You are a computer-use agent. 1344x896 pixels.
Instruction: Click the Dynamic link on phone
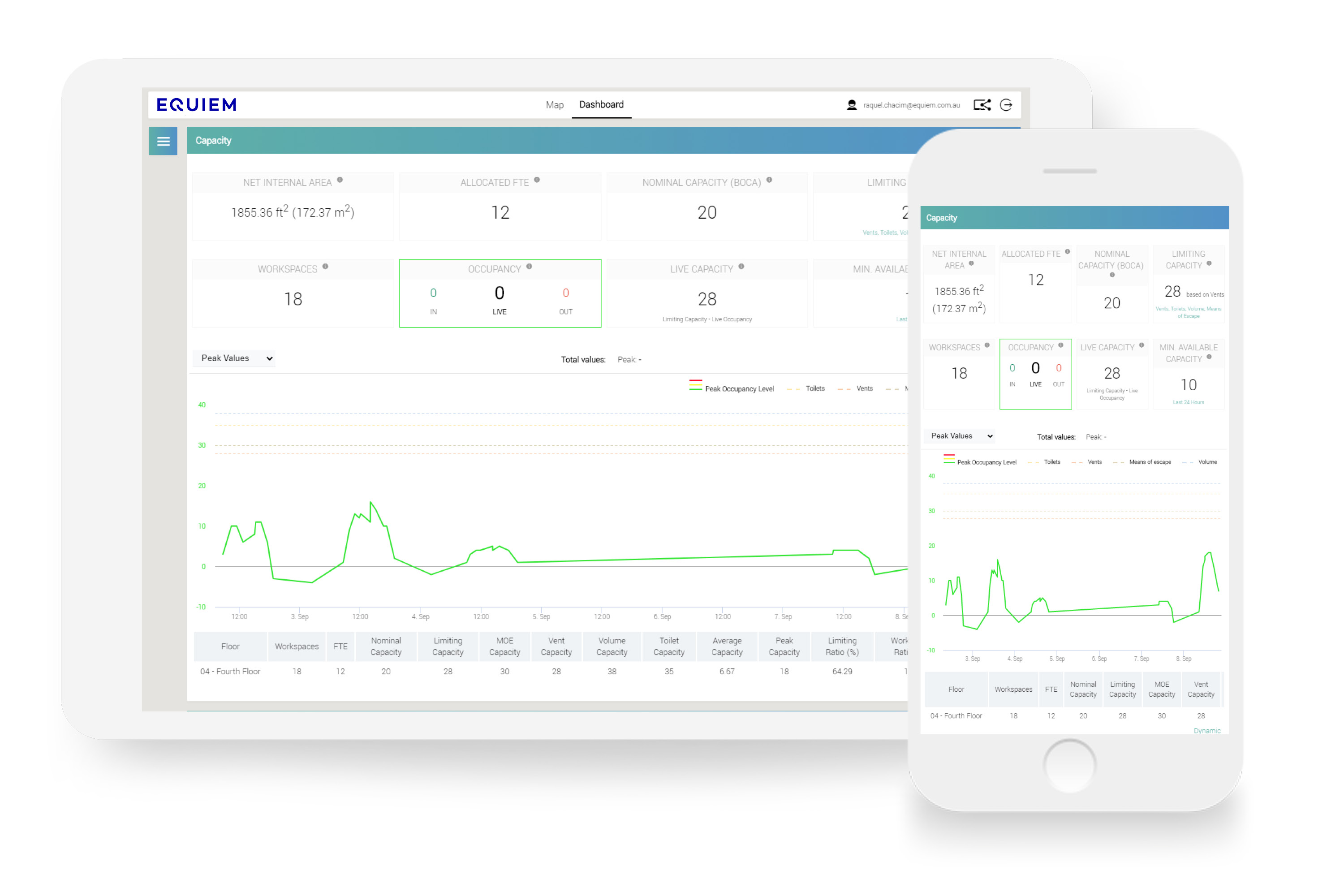pyautogui.click(x=1206, y=731)
